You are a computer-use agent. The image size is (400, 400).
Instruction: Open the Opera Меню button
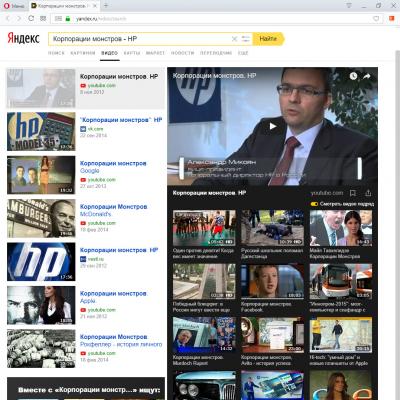click(x=14, y=6)
